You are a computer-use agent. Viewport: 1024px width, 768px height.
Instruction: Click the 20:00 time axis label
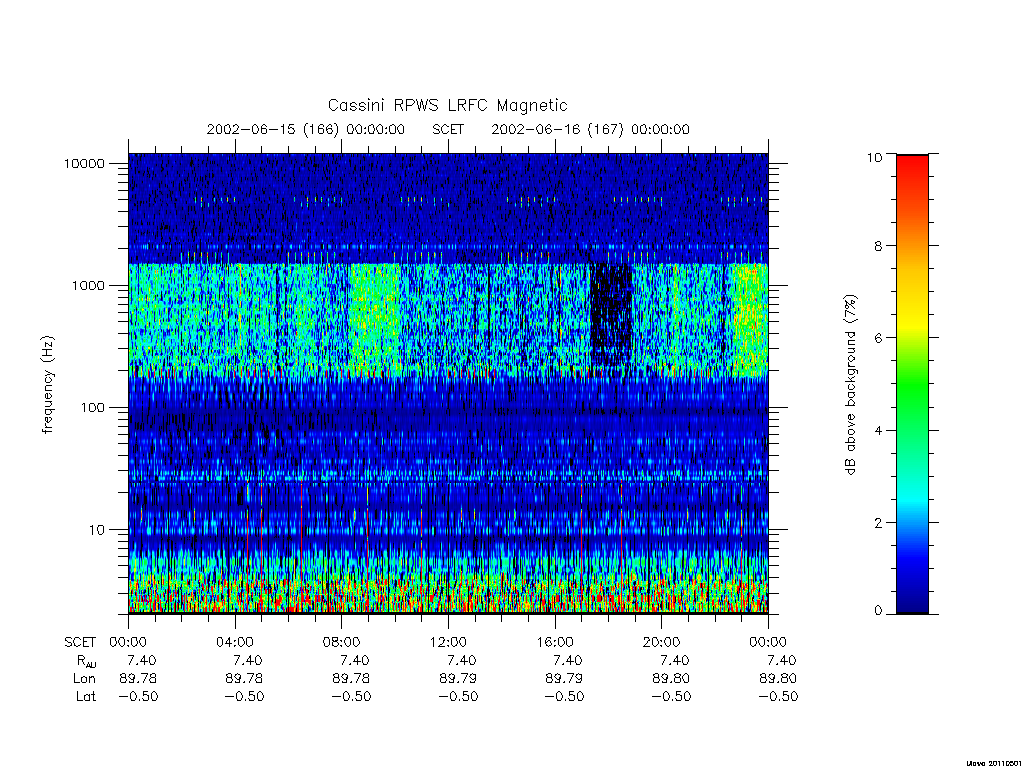coord(662,642)
